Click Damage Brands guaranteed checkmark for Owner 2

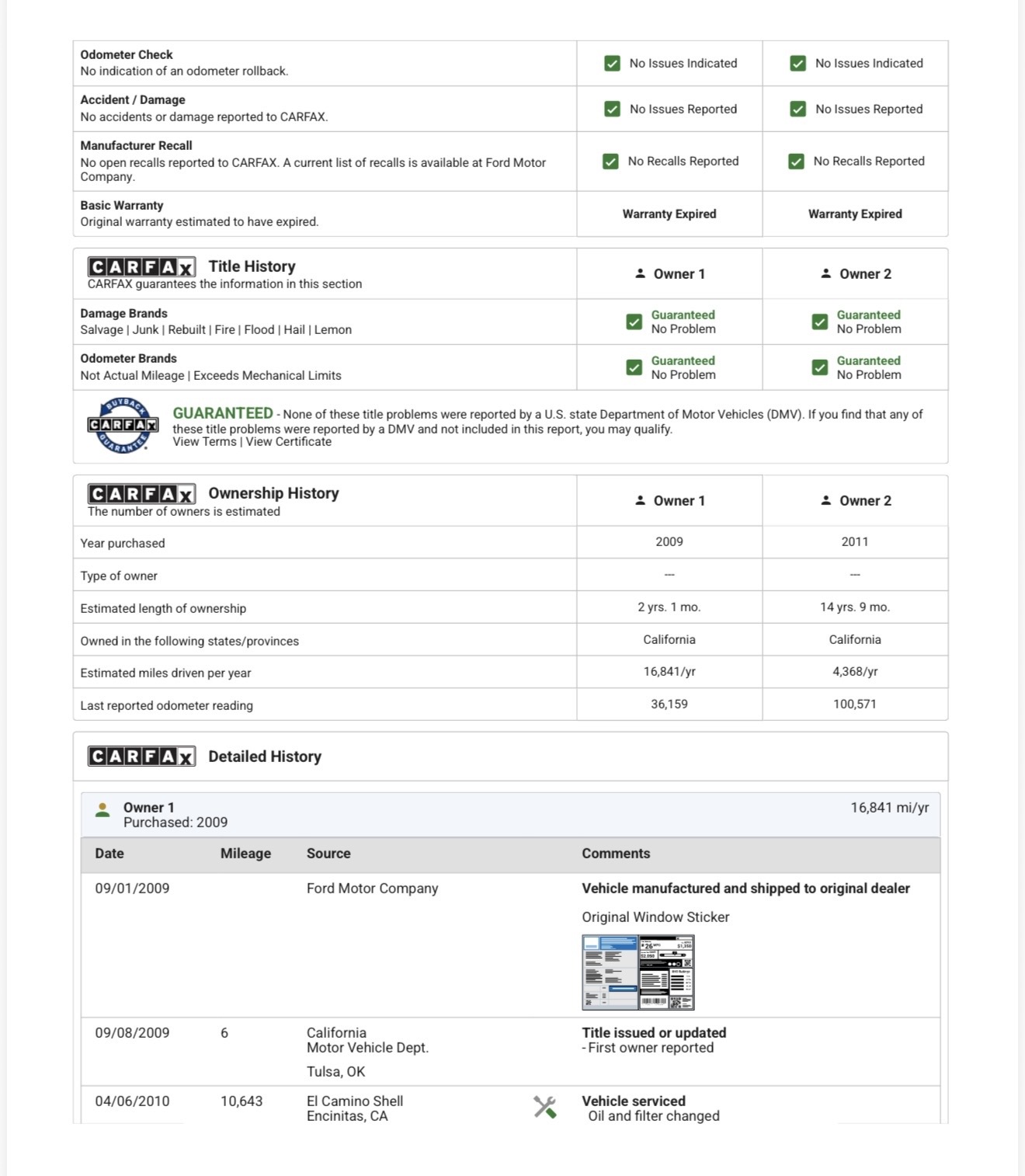coord(820,322)
